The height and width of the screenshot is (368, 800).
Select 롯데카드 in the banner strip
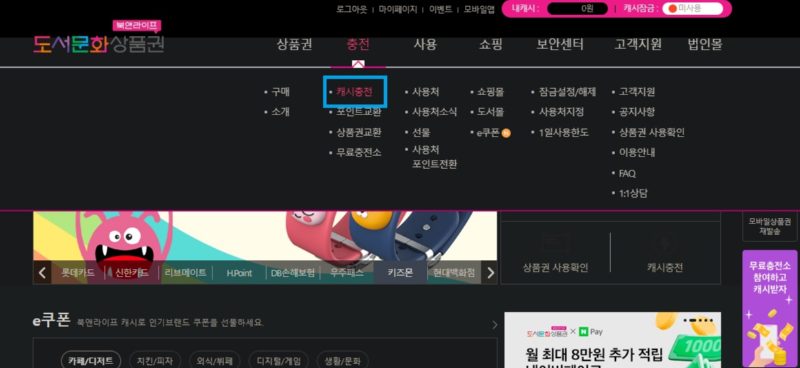pyautogui.click(x=78, y=273)
